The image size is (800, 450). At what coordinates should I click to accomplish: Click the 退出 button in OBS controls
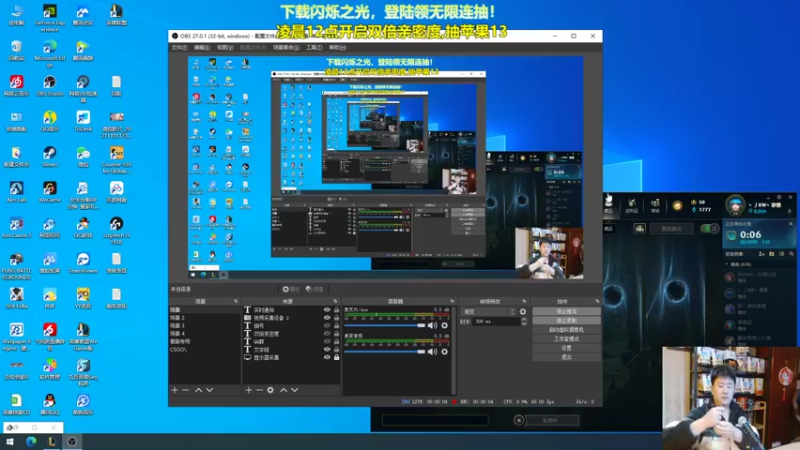click(x=566, y=357)
